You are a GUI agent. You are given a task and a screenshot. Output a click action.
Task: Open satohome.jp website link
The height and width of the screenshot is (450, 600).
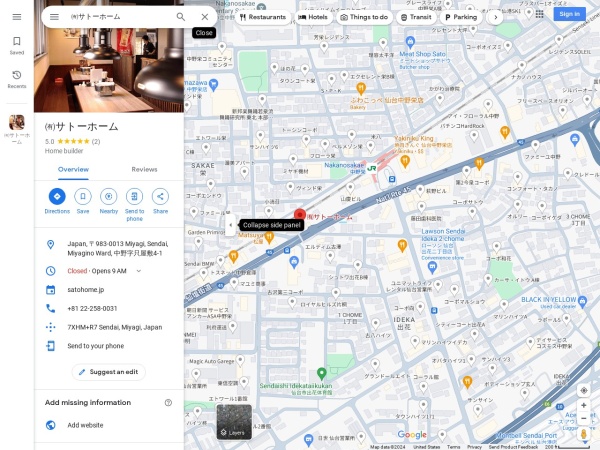(x=86, y=290)
